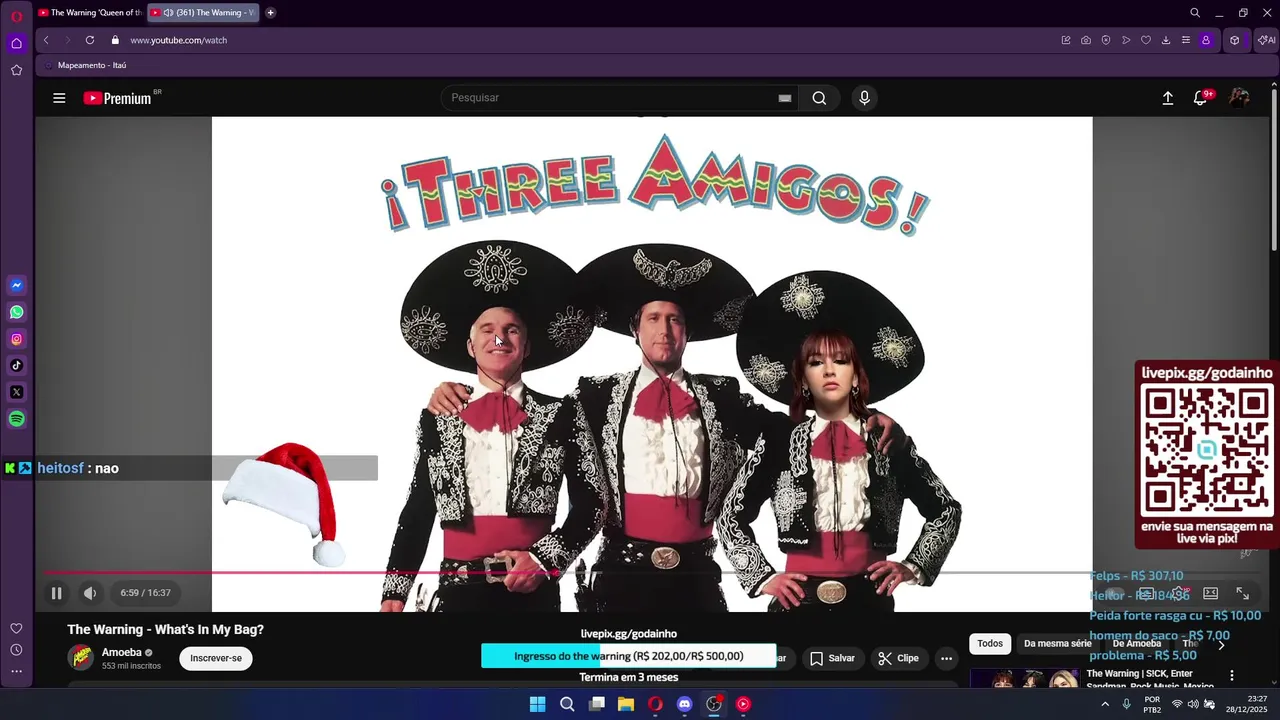This screenshot has height=720, width=1280.
Task: Open more actions three-dot button
Action: click(946, 658)
